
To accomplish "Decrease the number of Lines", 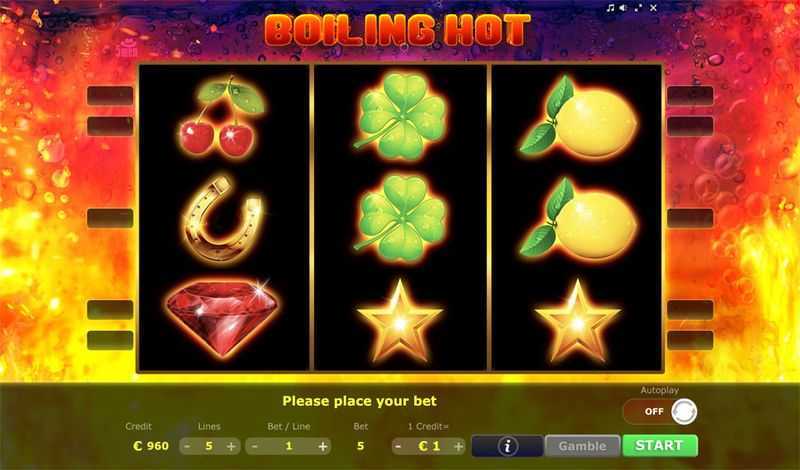I will [187, 446].
